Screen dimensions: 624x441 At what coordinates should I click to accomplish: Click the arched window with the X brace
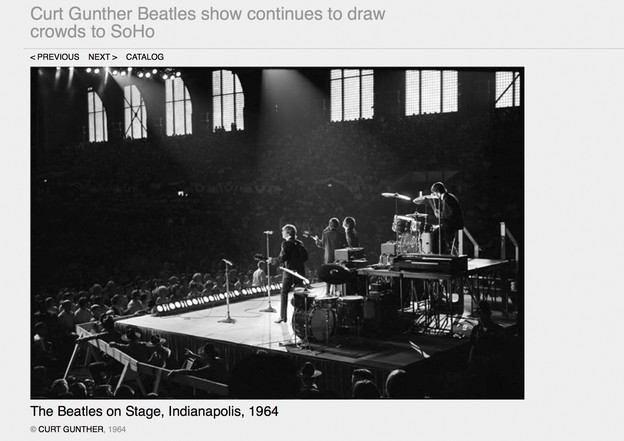click(135, 112)
